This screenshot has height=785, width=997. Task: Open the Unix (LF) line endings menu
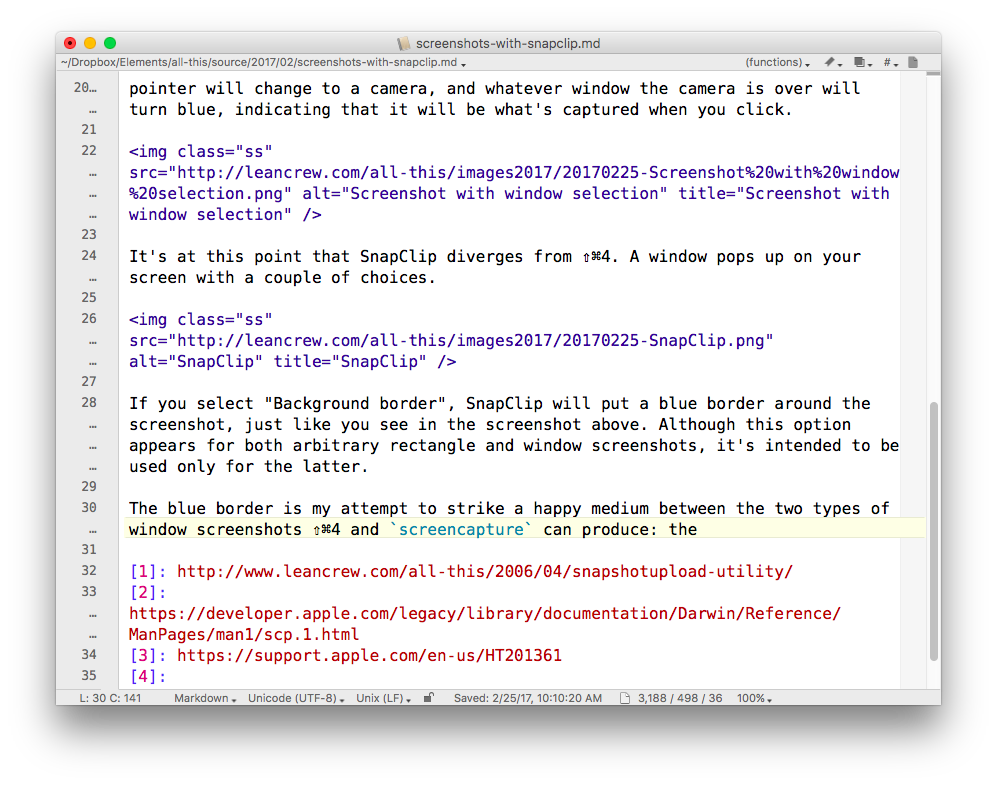click(384, 698)
